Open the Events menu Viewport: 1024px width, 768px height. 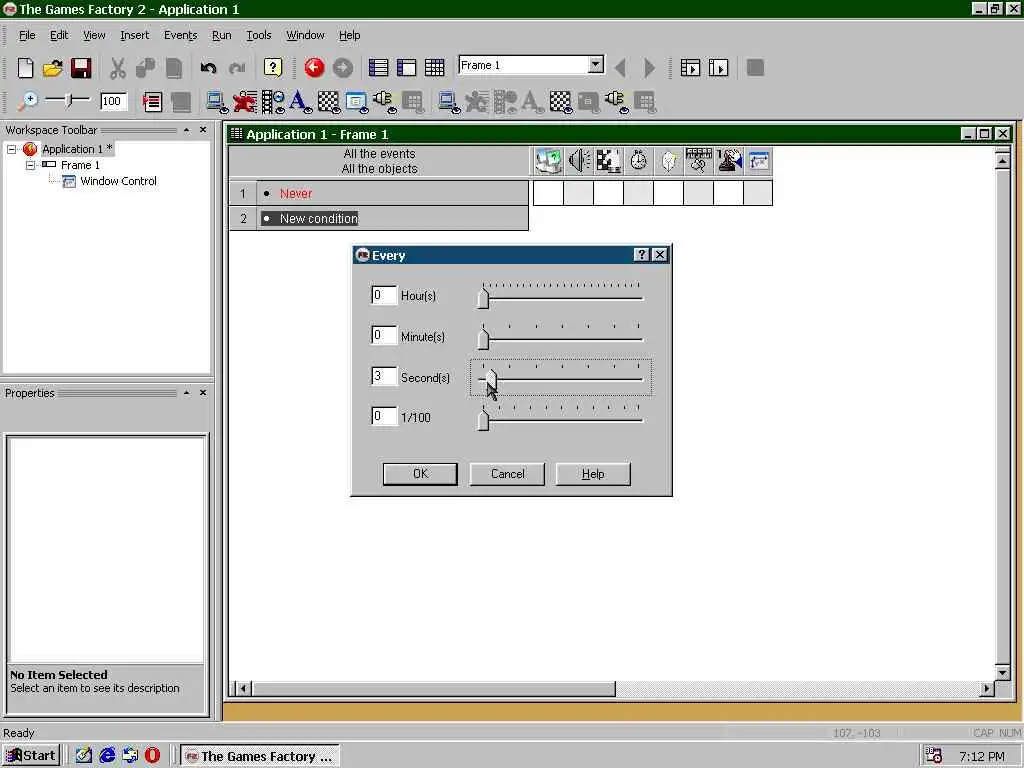[180, 35]
